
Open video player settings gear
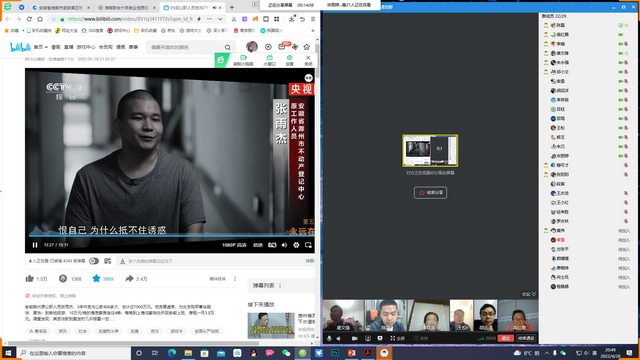[x=296, y=245]
